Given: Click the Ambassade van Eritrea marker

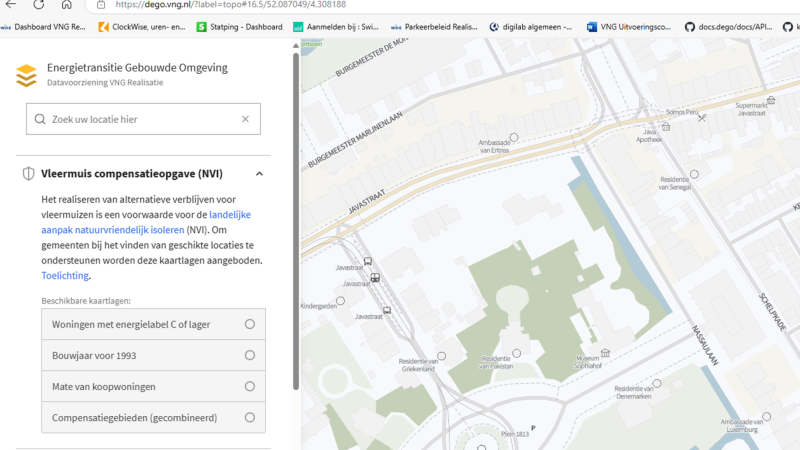Looking at the screenshot, I should point(514,137).
